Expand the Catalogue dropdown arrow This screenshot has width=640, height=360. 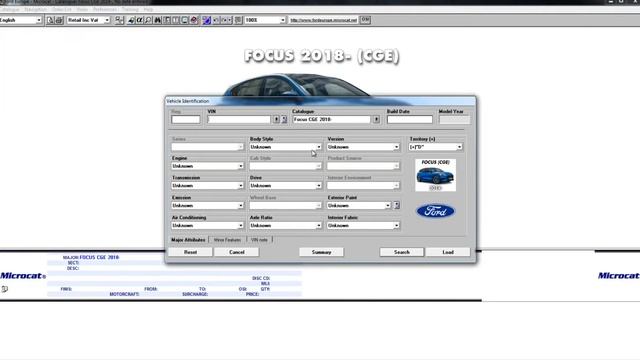376,119
